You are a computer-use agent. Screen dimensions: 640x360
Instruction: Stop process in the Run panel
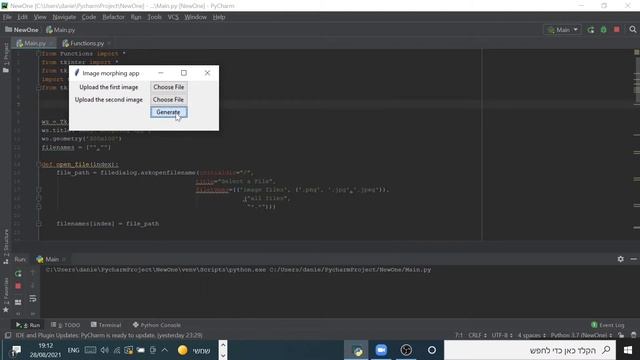click(18, 286)
